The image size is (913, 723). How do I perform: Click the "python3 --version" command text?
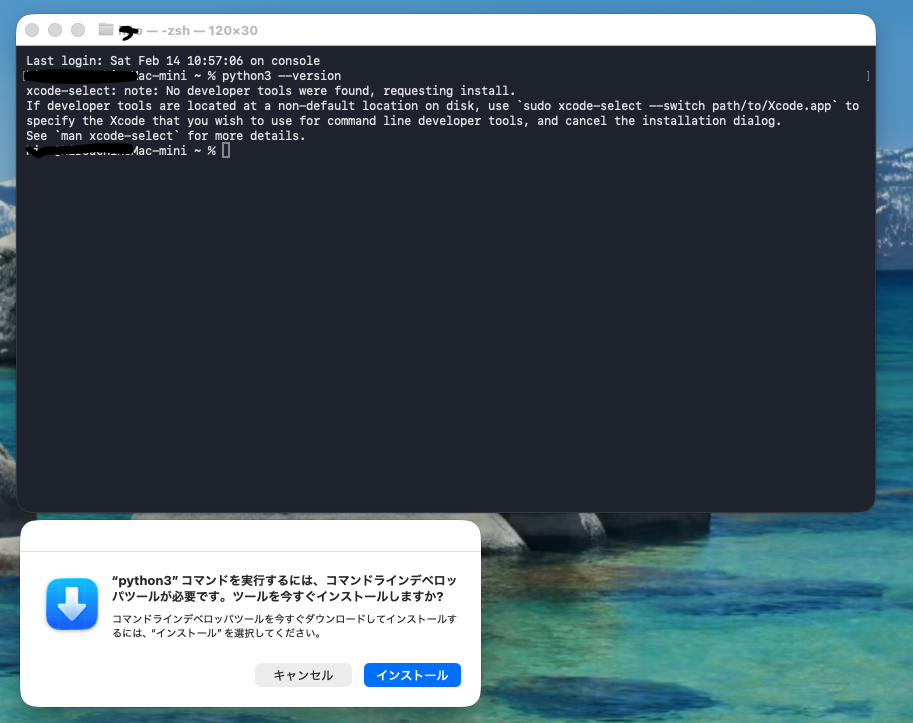(x=281, y=76)
